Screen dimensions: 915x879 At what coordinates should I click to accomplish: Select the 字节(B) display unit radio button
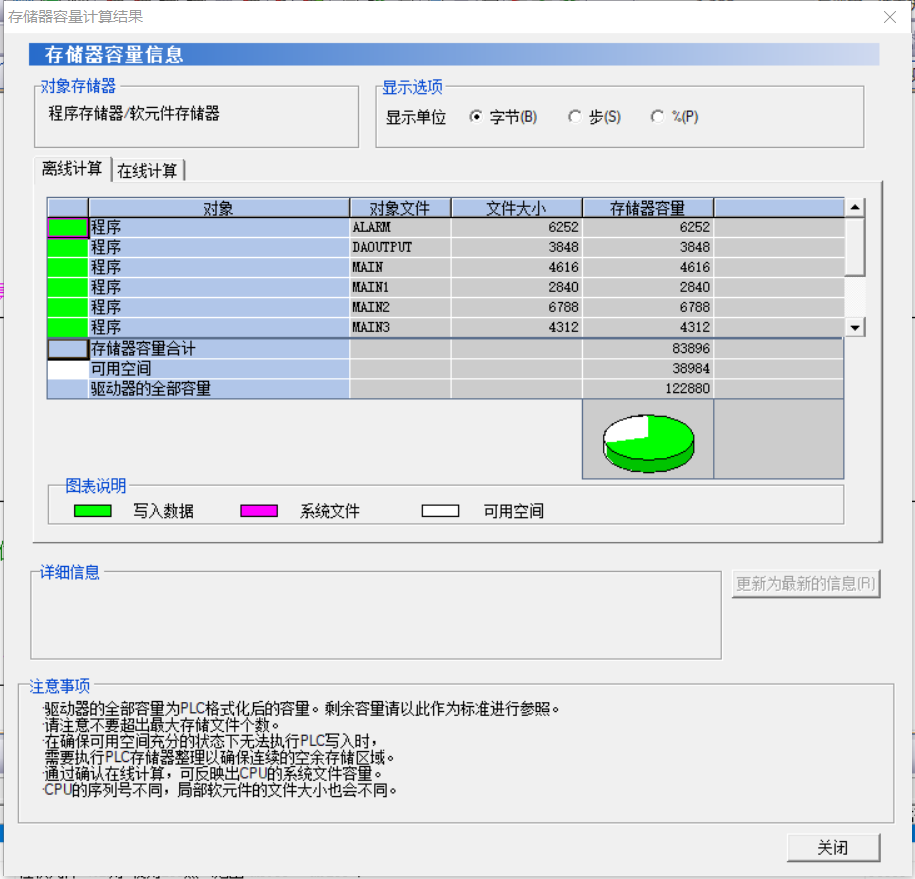pos(476,117)
